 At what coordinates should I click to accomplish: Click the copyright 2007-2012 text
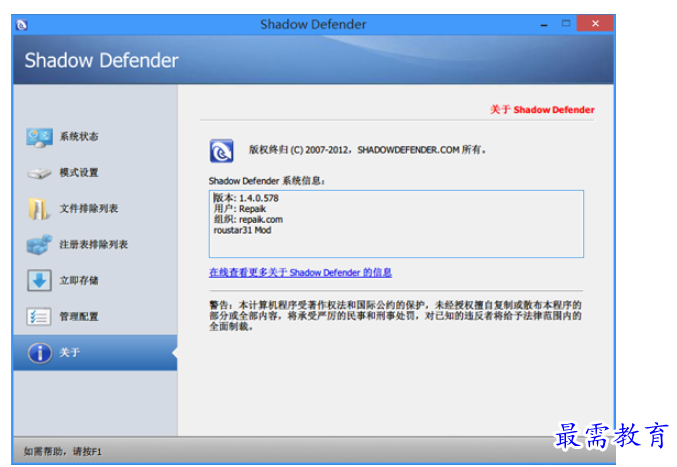(x=367, y=150)
